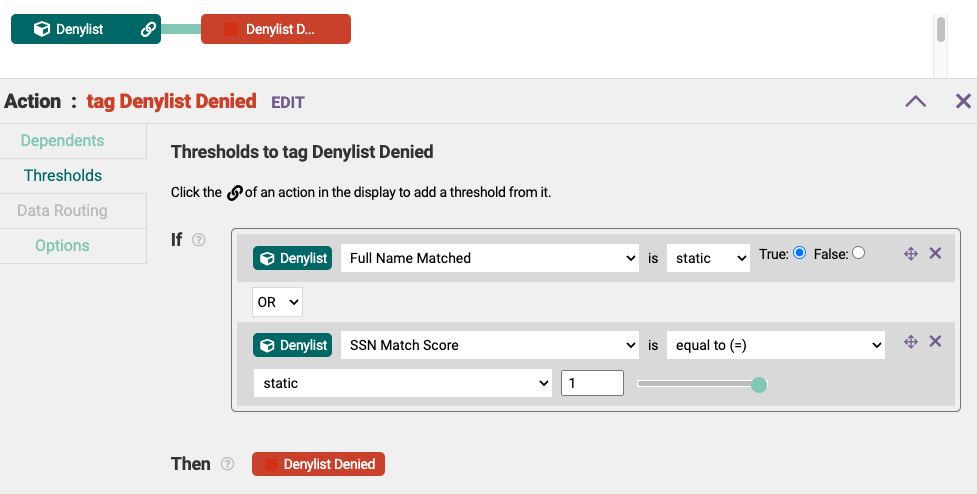The image size is (977, 494).
Task: Collapse the action panel with the up chevron
Action: click(915, 101)
